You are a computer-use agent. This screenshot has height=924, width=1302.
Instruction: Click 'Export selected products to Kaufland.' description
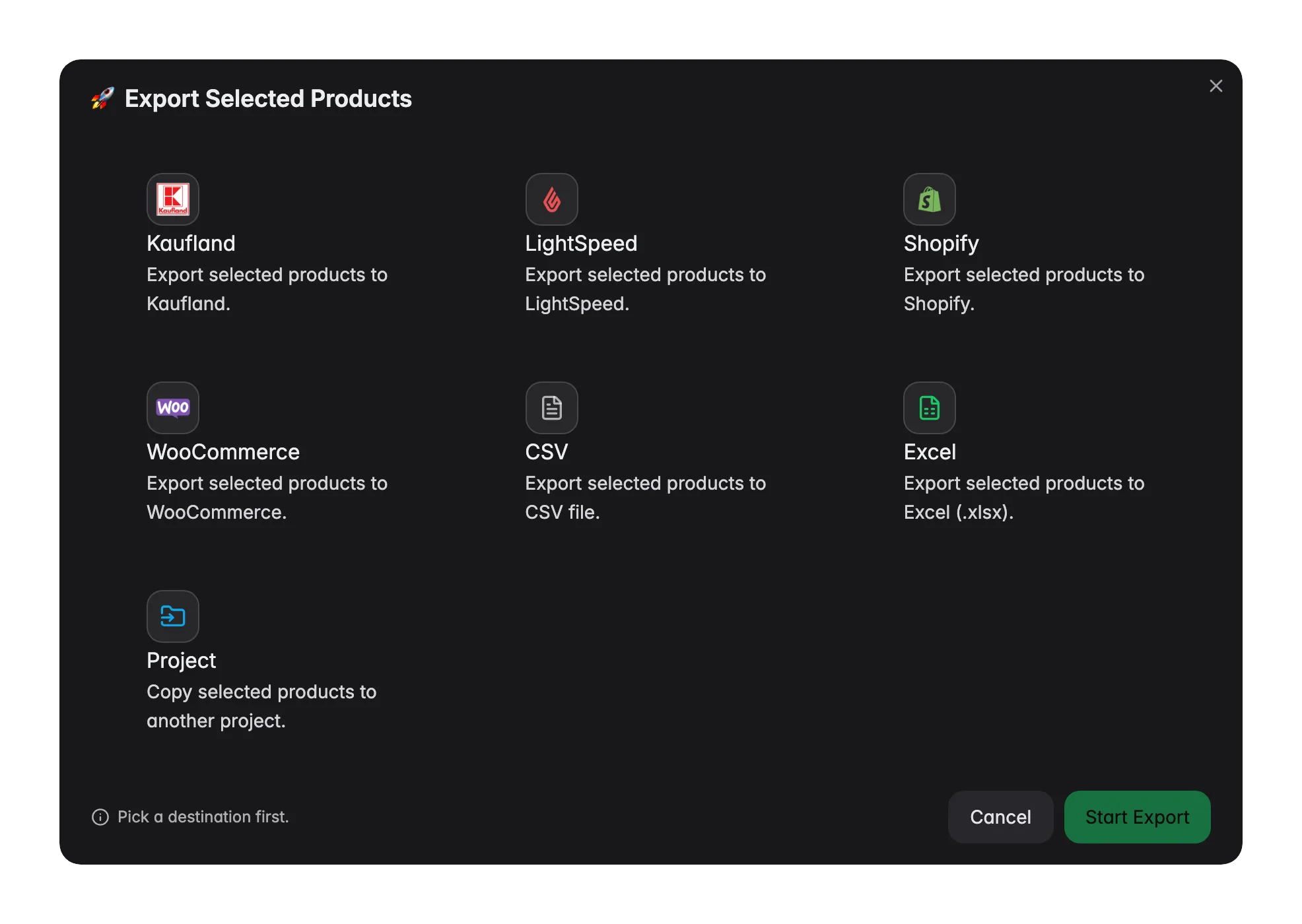click(267, 289)
